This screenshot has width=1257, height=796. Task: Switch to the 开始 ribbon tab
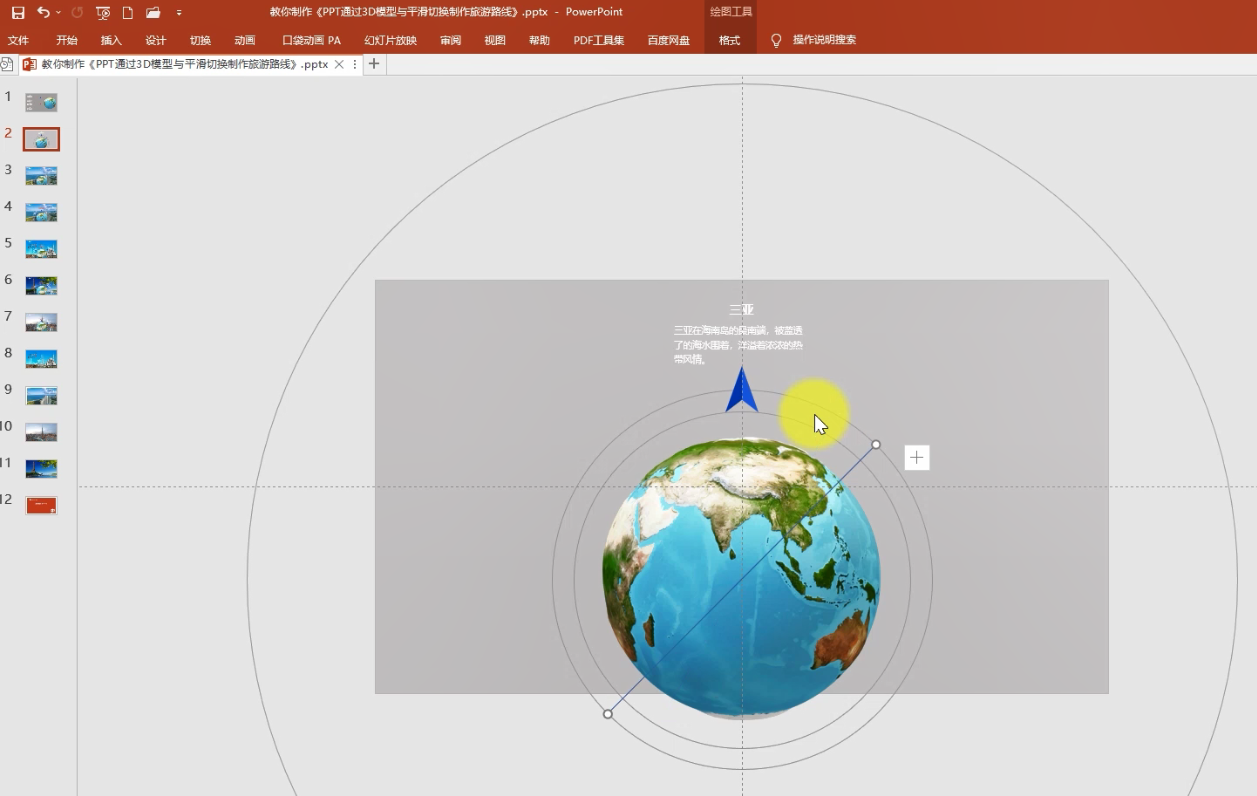tap(67, 40)
